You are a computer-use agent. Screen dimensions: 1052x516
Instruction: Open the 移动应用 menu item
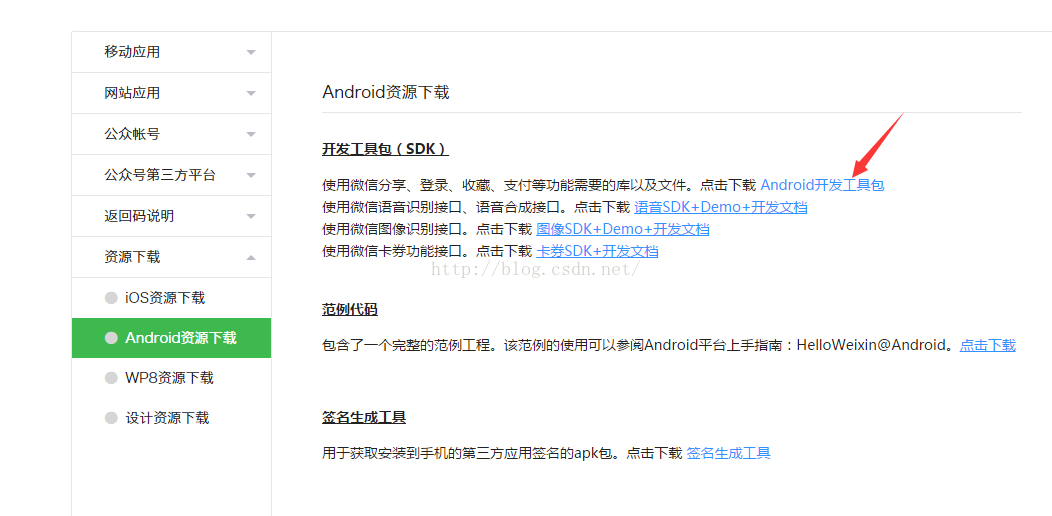(x=172, y=52)
